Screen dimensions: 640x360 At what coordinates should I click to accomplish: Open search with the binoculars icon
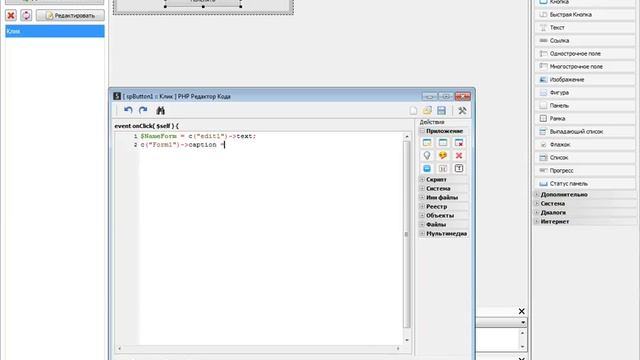(160, 110)
